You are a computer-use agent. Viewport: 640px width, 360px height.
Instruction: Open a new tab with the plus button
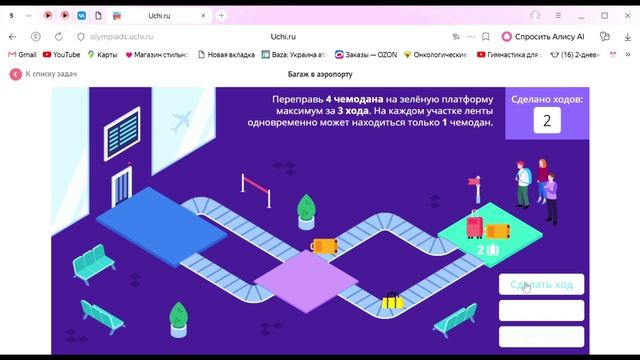[x=221, y=16]
